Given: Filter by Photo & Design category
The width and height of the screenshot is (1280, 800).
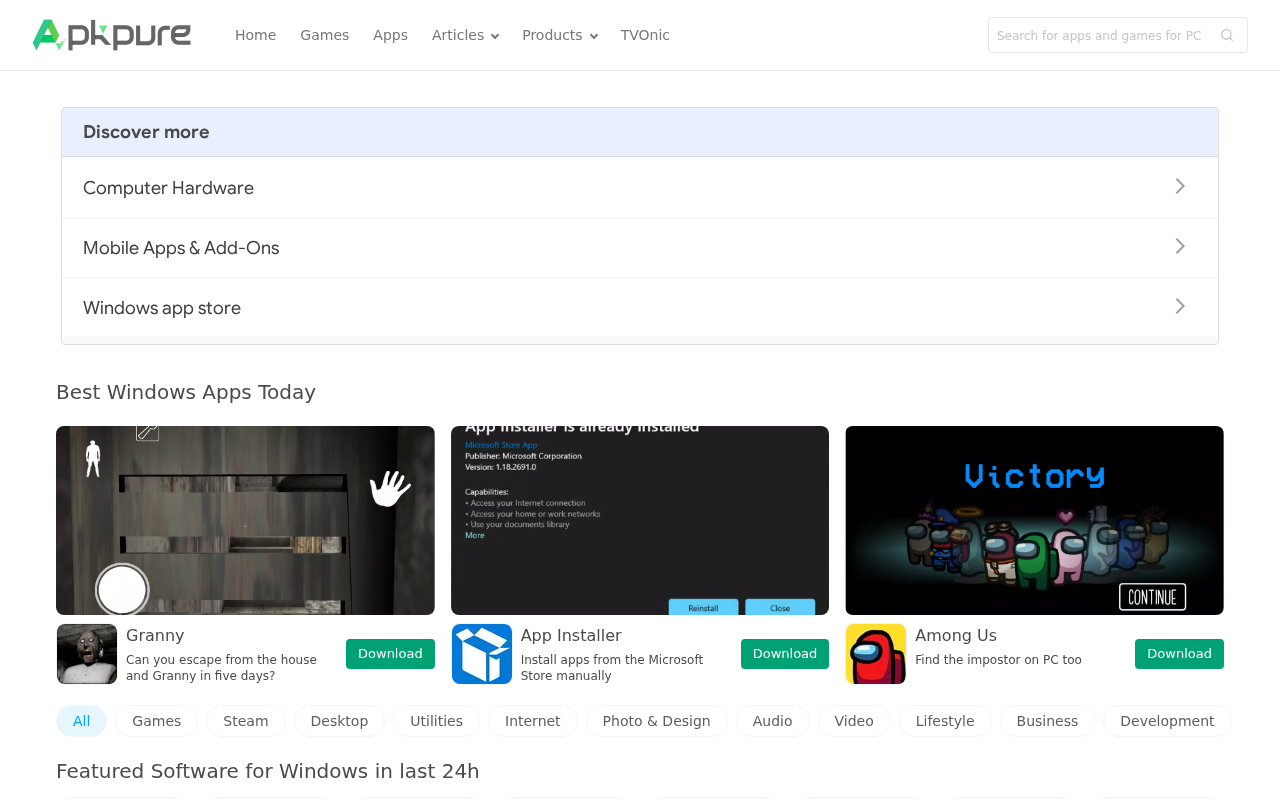Looking at the screenshot, I should [x=656, y=721].
